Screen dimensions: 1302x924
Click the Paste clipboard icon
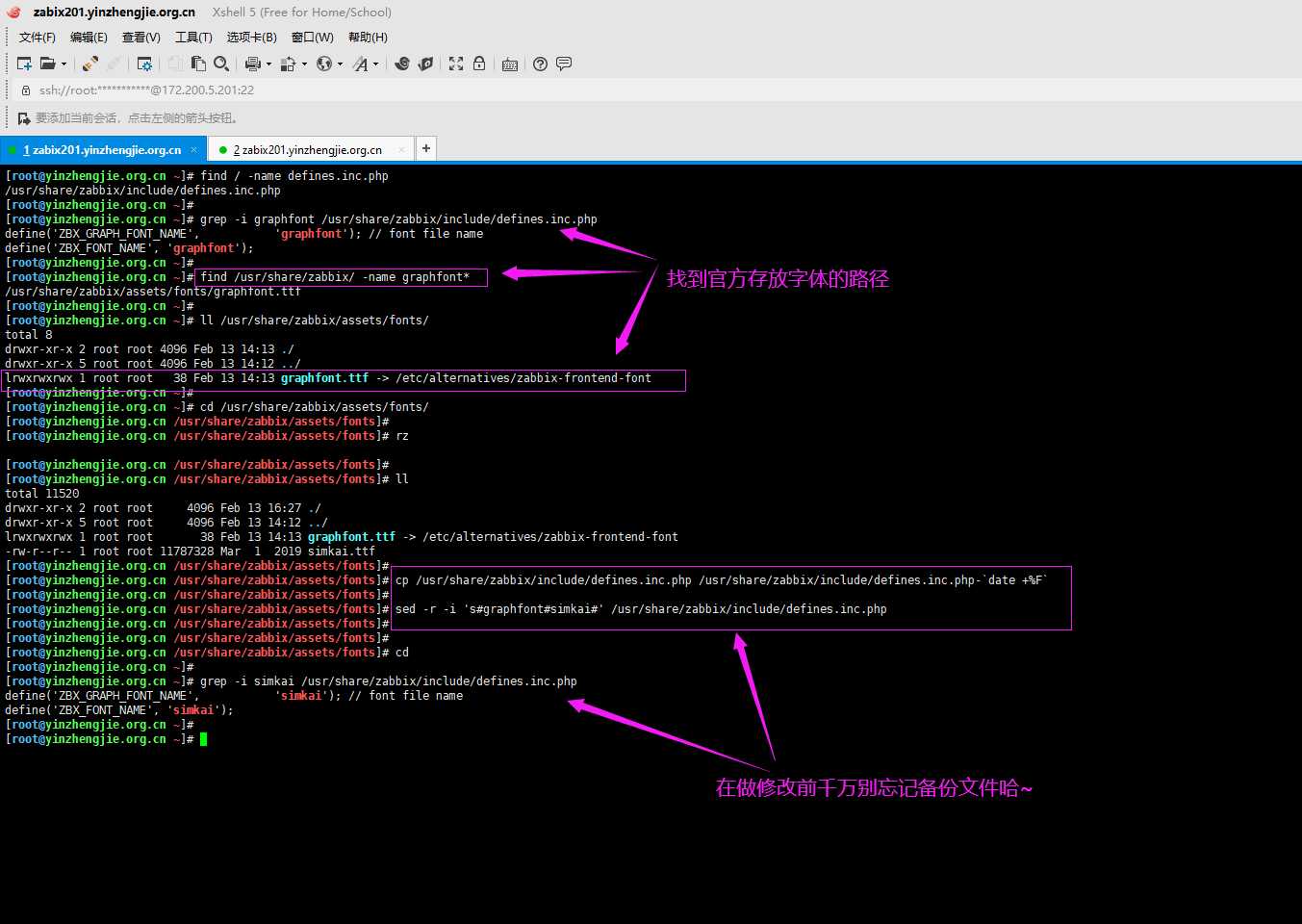(198, 64)
